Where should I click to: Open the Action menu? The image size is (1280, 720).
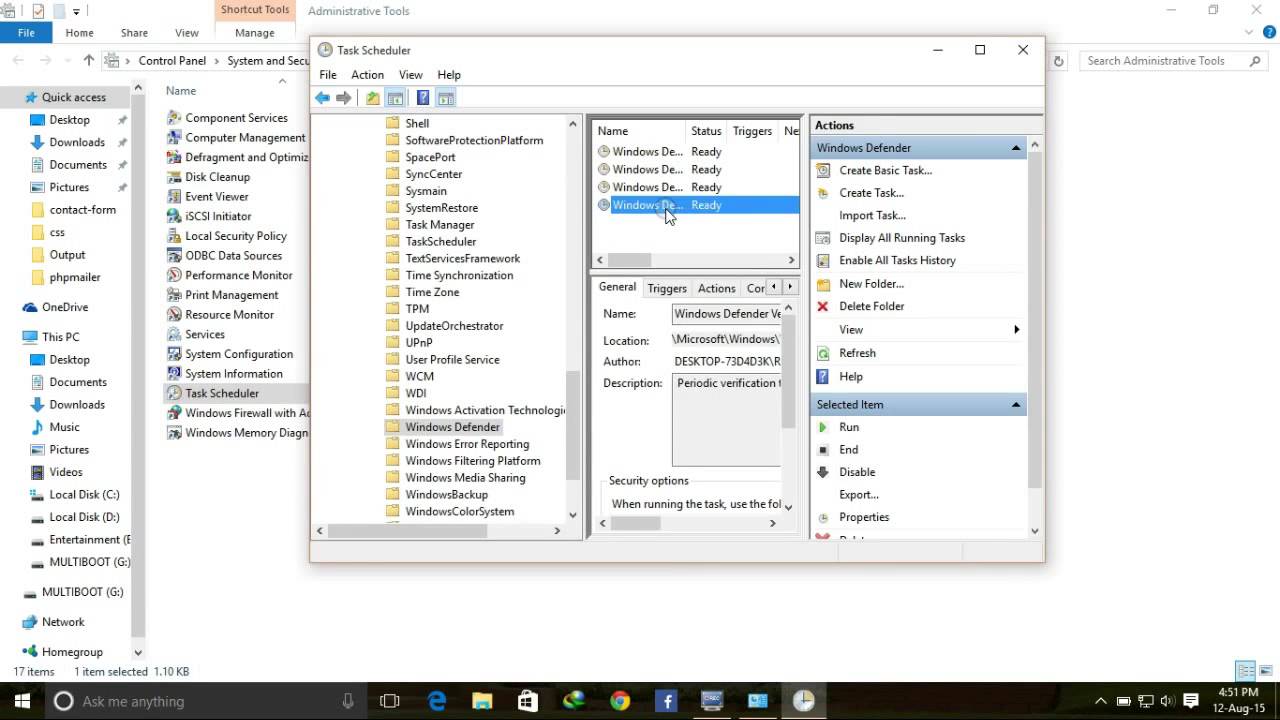[367, 75]
